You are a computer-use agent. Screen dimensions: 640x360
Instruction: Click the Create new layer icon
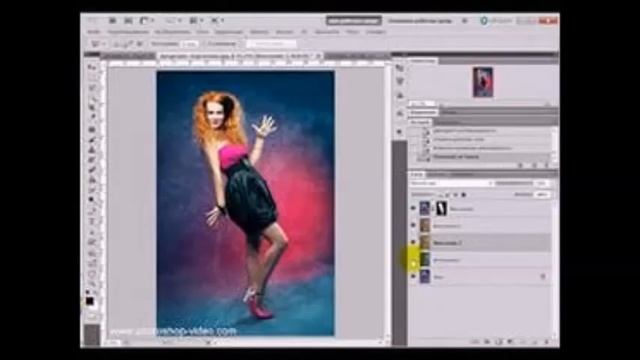point(536,342)
